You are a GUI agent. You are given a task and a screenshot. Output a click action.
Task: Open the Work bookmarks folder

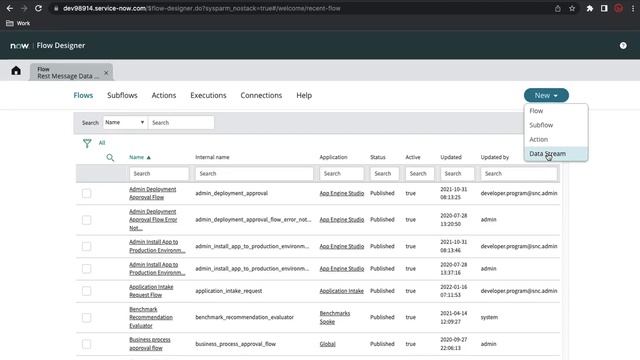(x=18, y=23)
